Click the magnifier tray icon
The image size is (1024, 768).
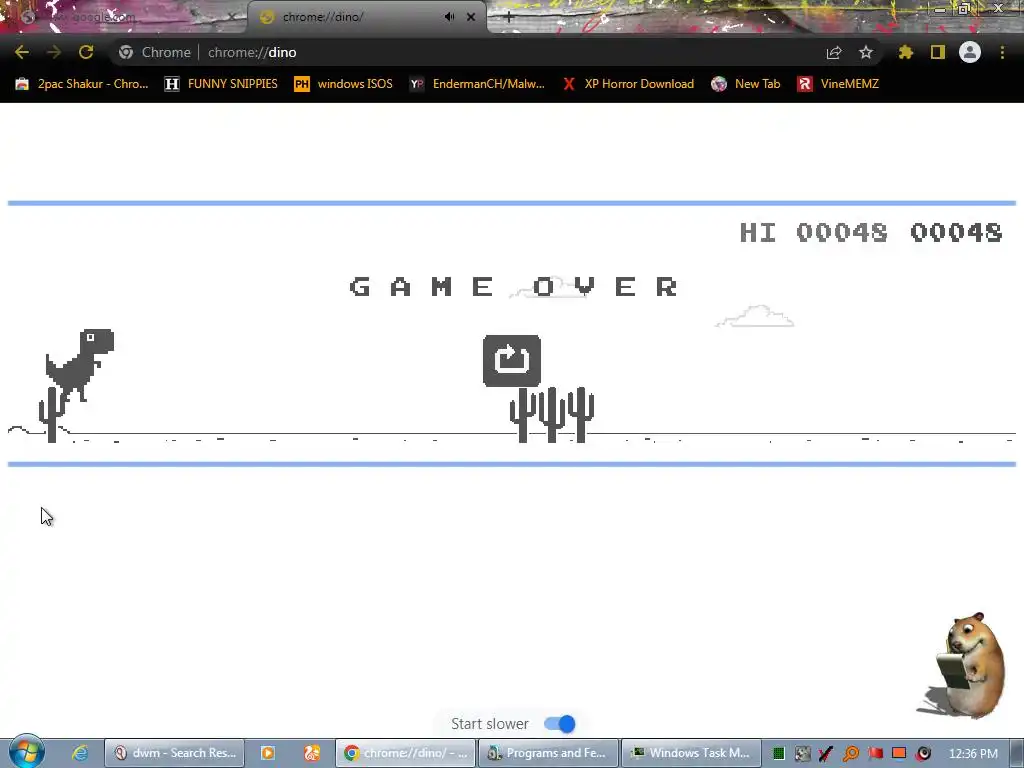pos(851,754)
